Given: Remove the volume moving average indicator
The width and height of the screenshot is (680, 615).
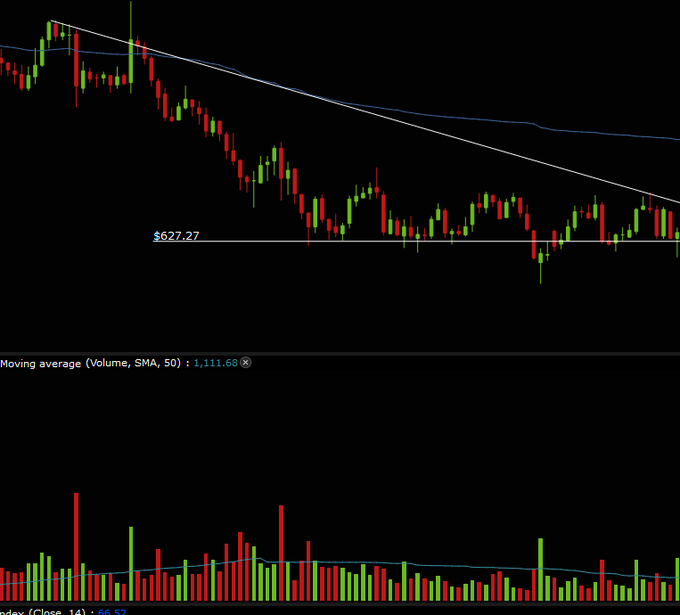Looking at the screenshot, I should 245,363.
